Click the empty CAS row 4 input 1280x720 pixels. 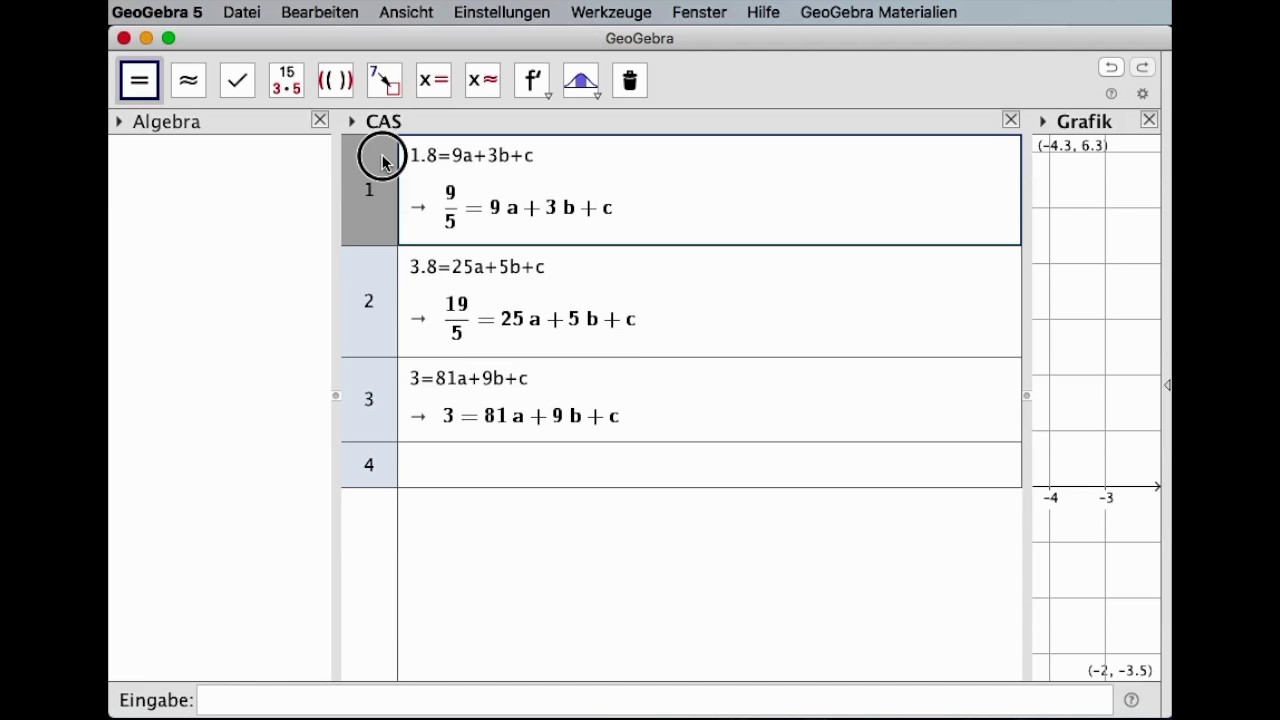click(x=709, y=465)
